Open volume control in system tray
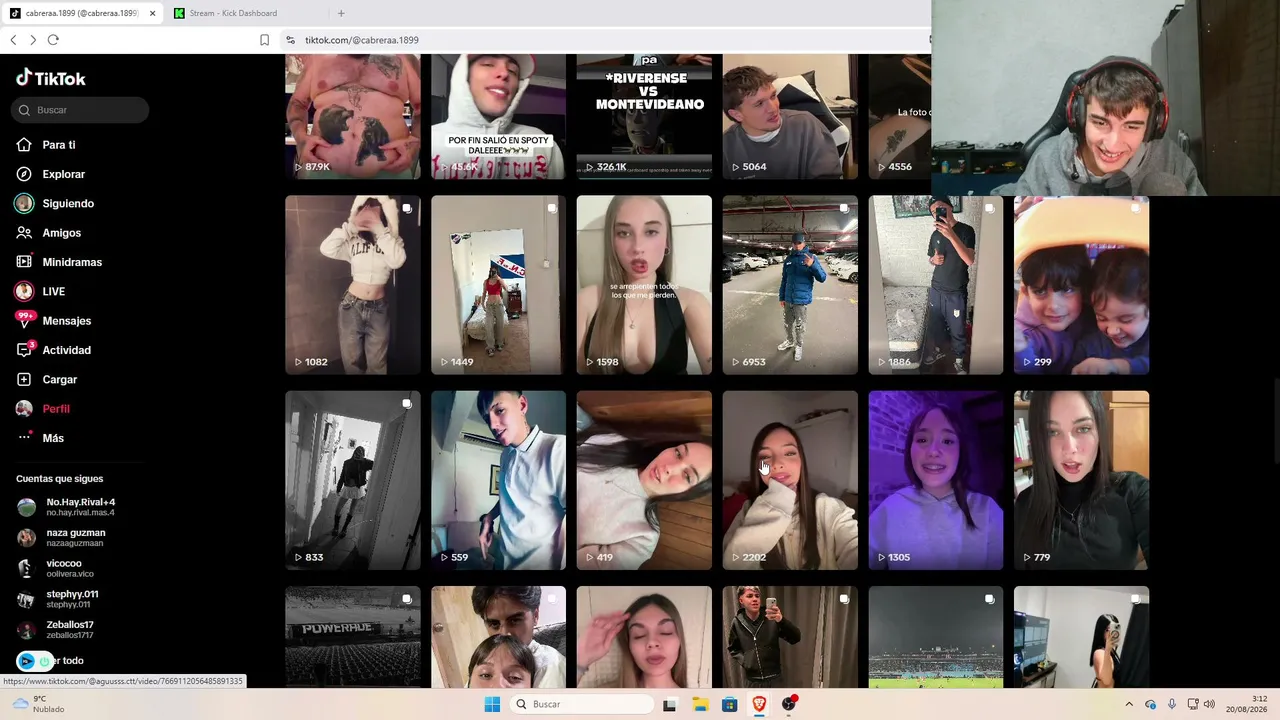Image resolution: width=1280 pixels, height=720 pixels. 1209,704
